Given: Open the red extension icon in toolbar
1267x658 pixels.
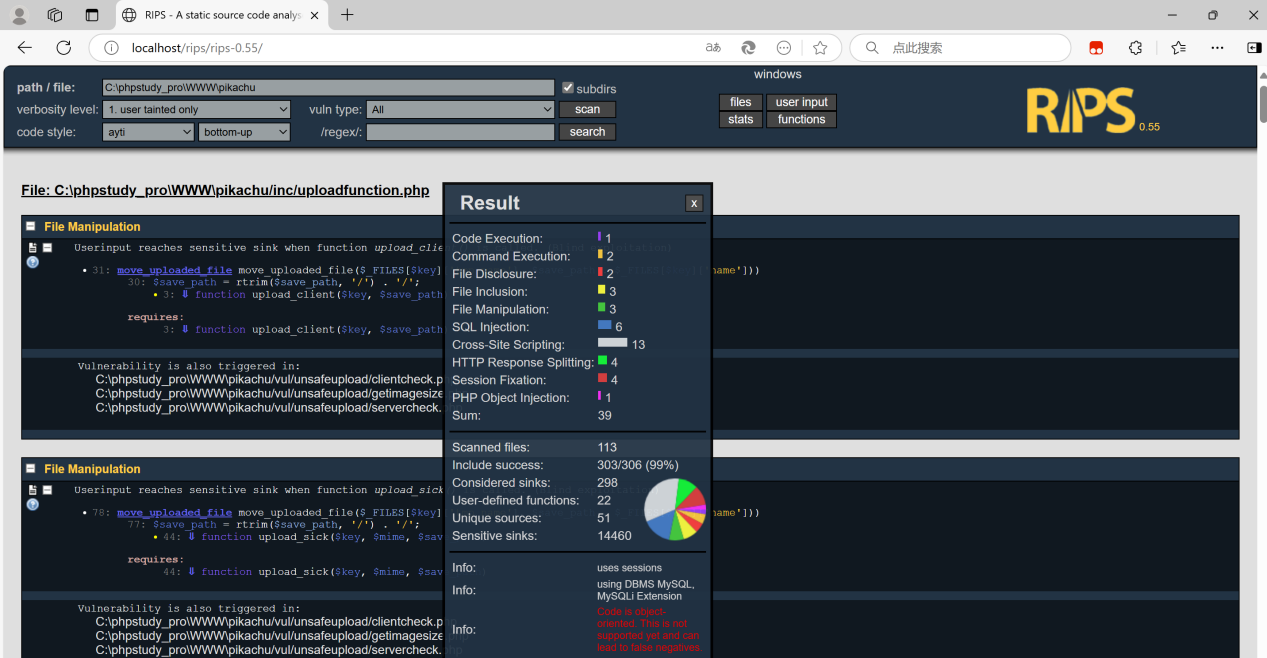Looking at the screenshot, I should [1096, 47].
